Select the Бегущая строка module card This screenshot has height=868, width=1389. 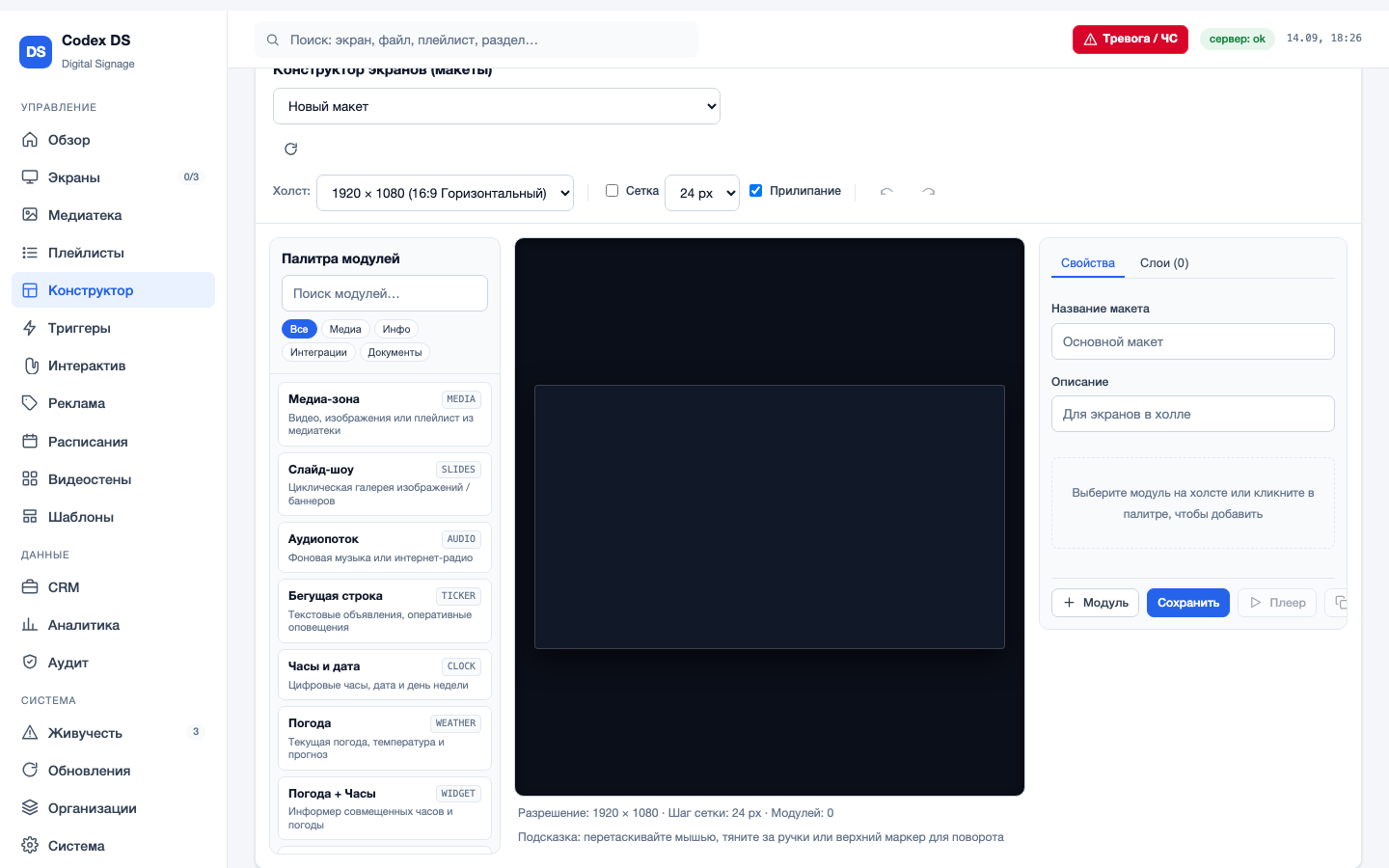pyautogui.click(x=385, y=610)
